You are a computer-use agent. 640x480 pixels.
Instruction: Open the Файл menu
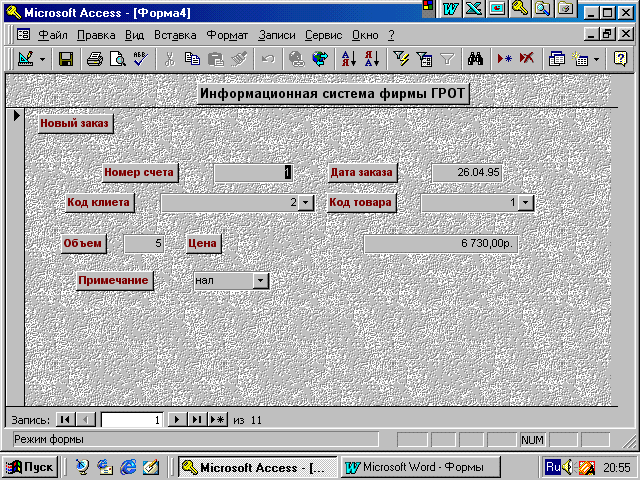coord(53,35)
